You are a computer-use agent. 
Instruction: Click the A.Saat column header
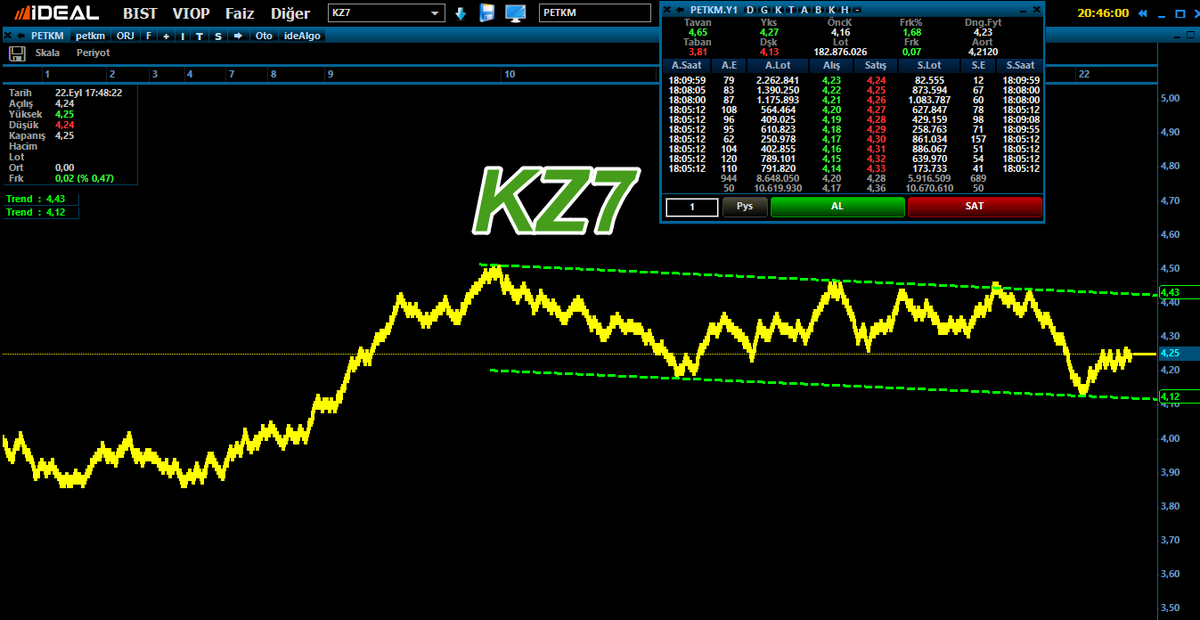(x=686, y=66)
